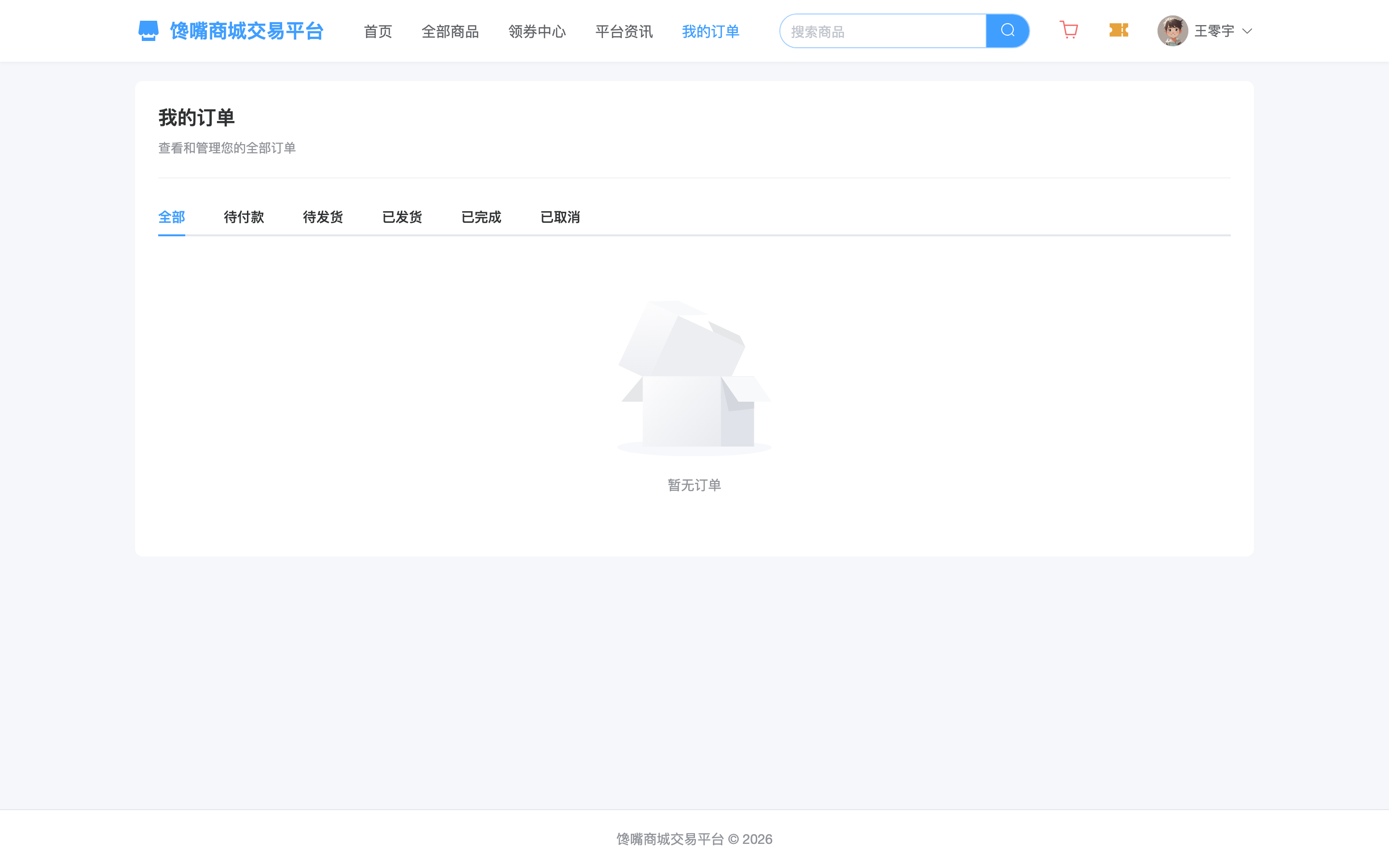Expand the 王零宇 account dropdown arrow

pyautogui.click(x=1247, y=31)
